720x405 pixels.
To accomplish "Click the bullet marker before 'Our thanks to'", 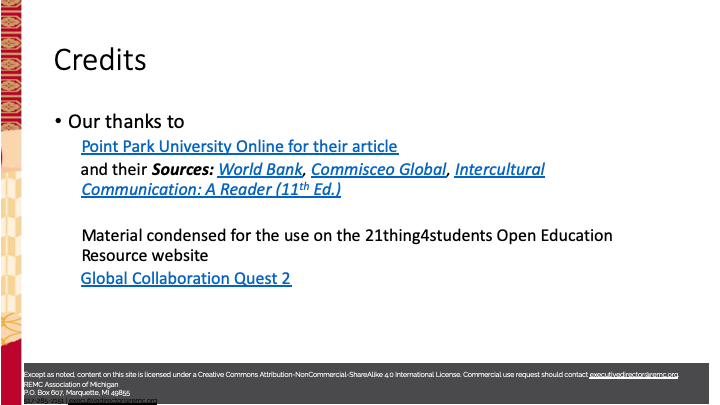I will click(x=58, y=122).
